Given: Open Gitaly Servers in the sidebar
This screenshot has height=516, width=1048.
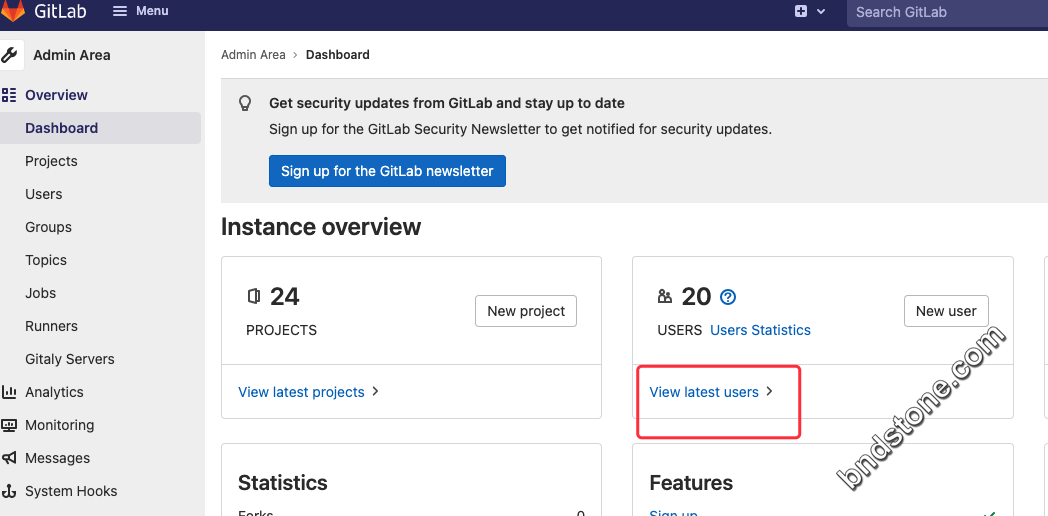Looking at the screenshot, I should 70,359.
